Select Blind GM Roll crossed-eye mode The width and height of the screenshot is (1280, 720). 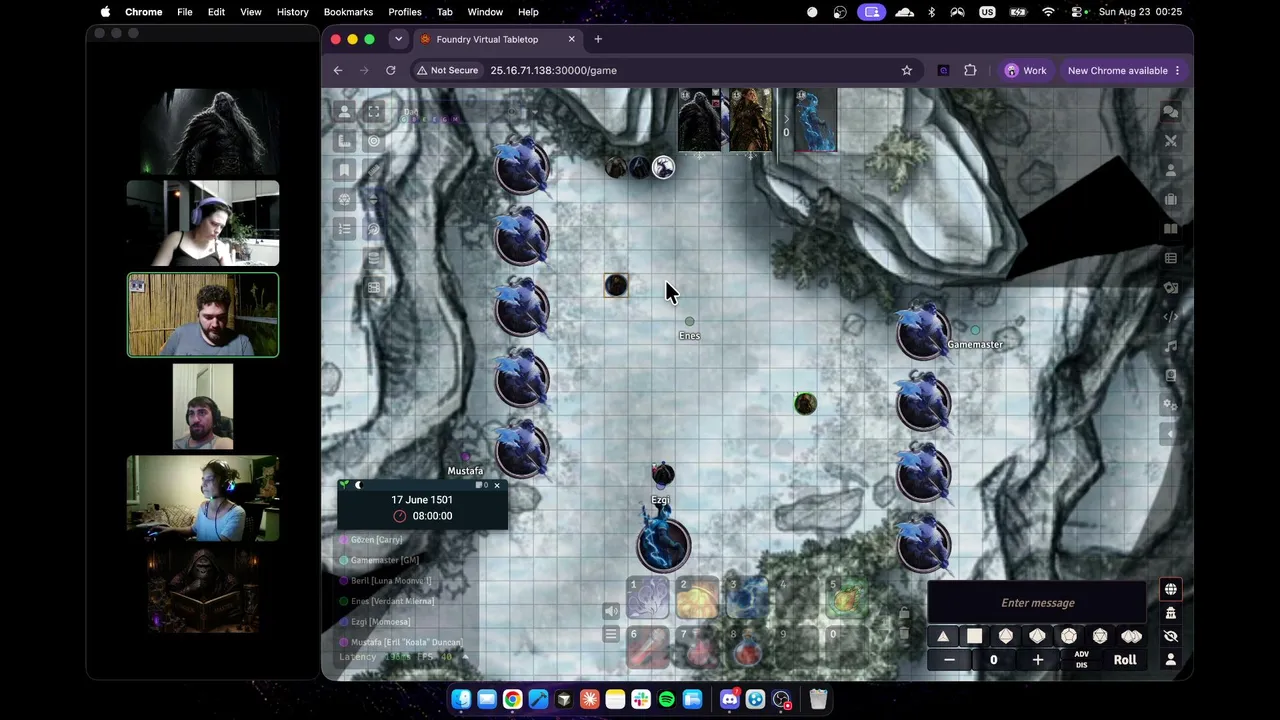1171,636
